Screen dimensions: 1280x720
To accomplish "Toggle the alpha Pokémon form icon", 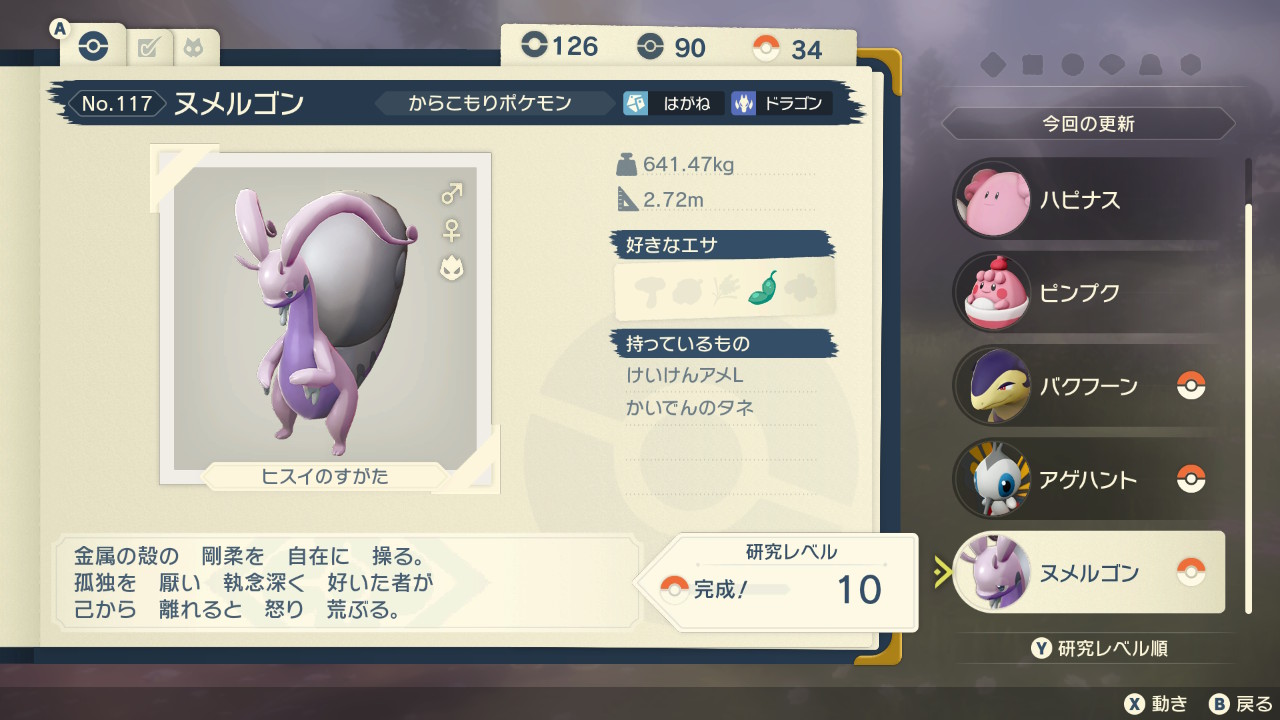I will tap(452, 267).
